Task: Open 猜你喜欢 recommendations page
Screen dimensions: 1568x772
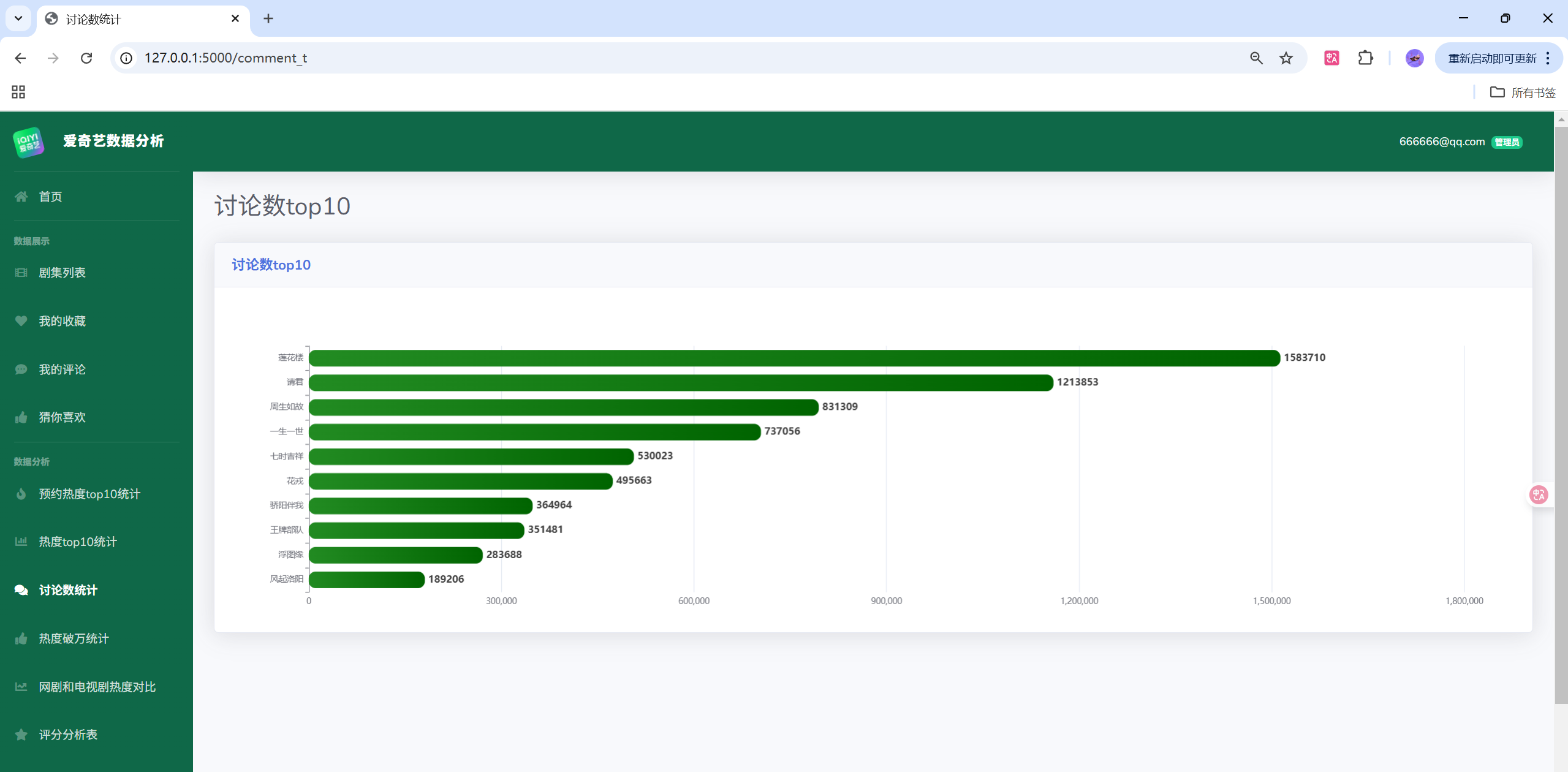Action: [62, 417]
